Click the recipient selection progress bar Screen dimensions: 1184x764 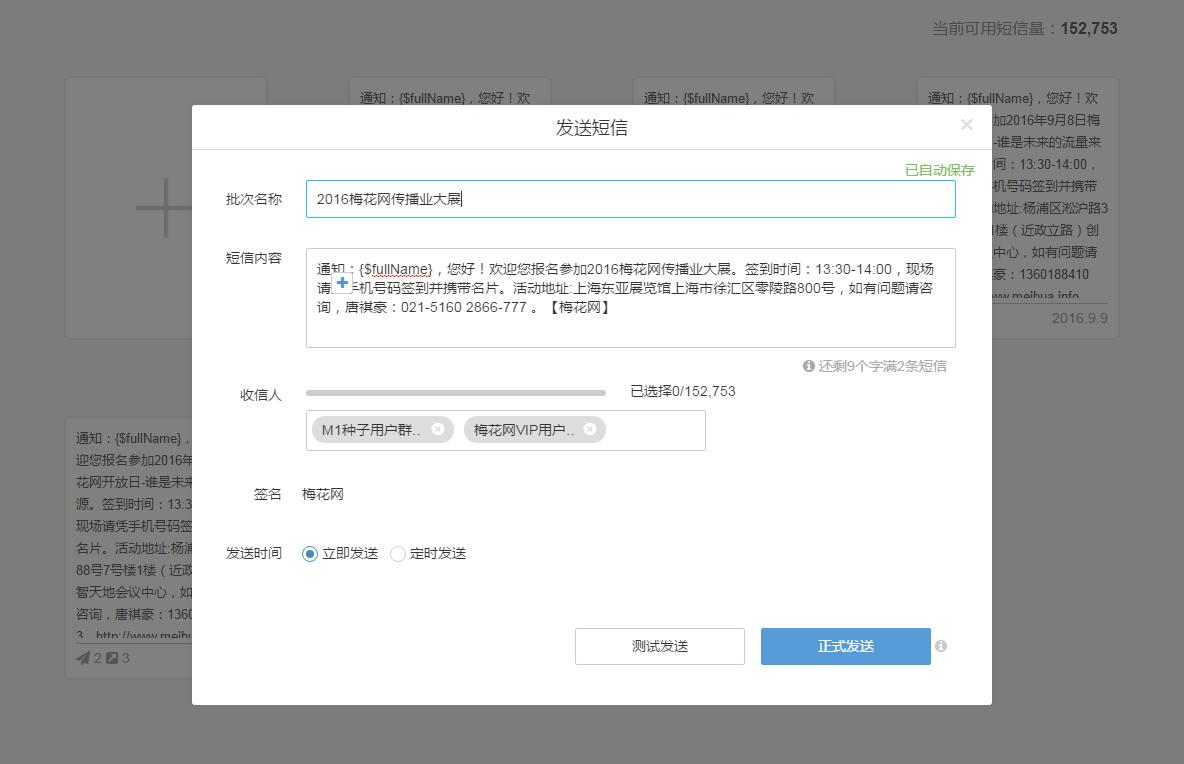point(455,393)
